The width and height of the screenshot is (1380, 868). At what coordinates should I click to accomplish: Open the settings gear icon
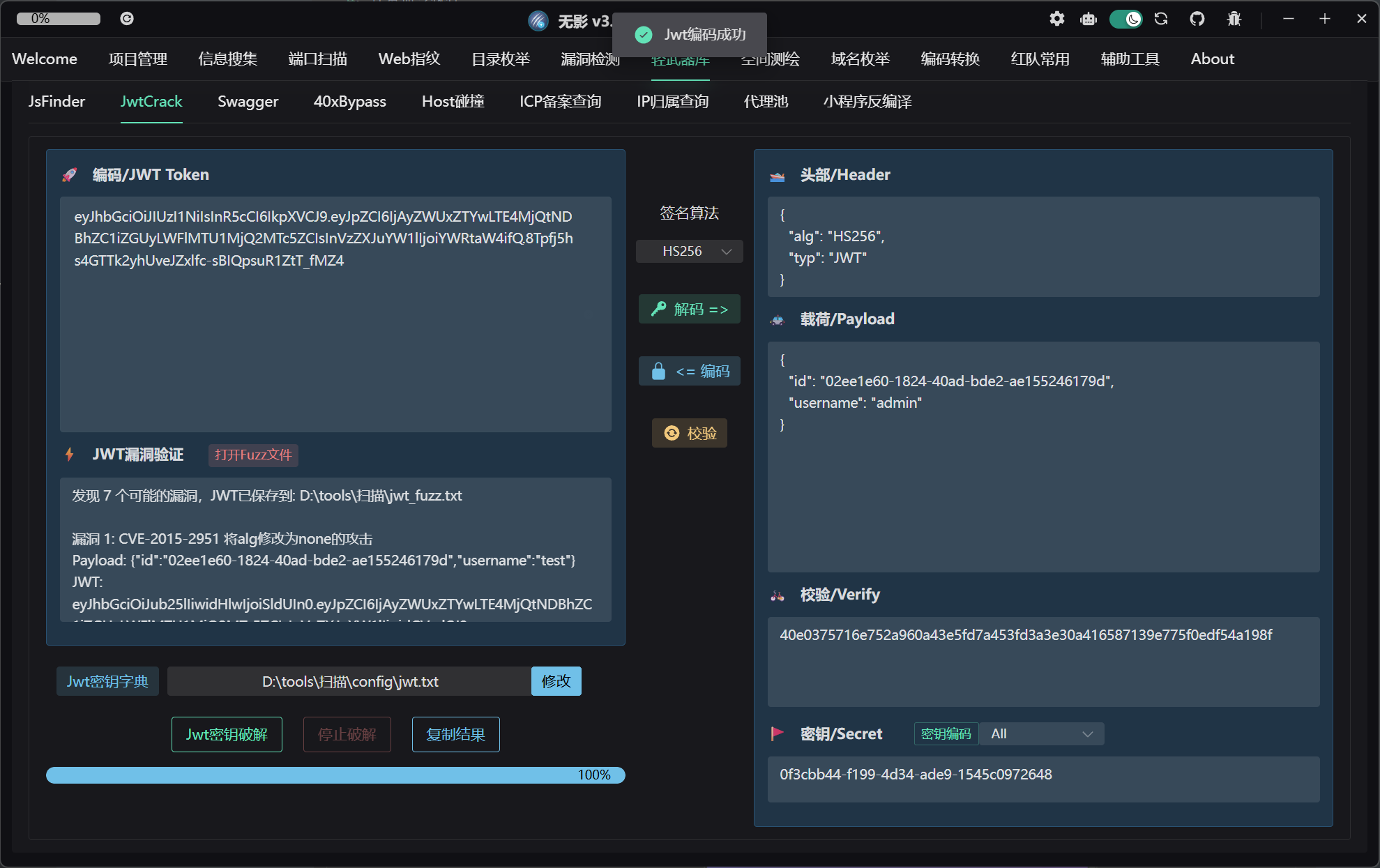(1057, 19)
